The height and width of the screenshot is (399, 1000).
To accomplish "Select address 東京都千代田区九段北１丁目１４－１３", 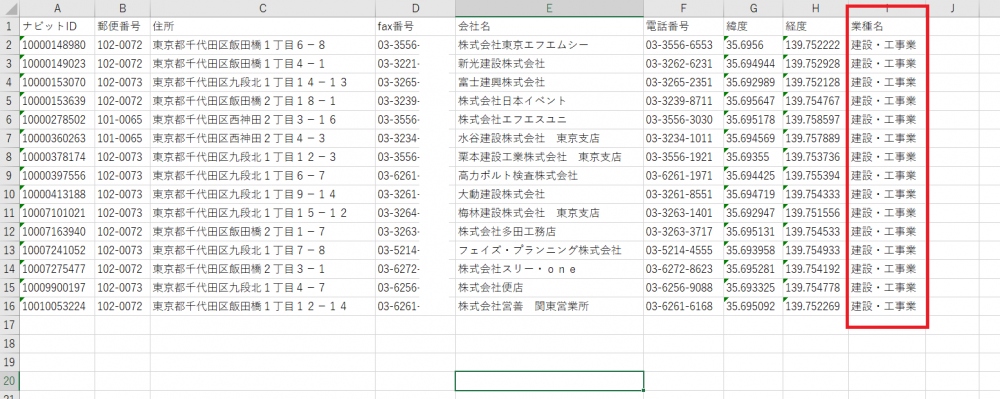I will coord(263,82).
